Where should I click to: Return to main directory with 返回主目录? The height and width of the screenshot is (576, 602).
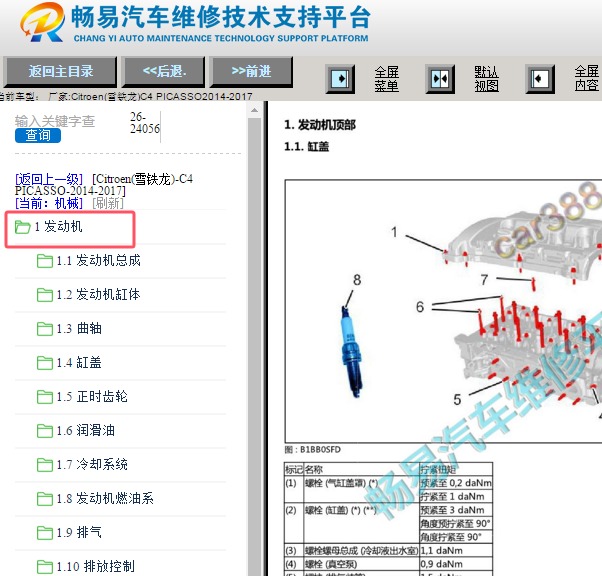[60, 72]
